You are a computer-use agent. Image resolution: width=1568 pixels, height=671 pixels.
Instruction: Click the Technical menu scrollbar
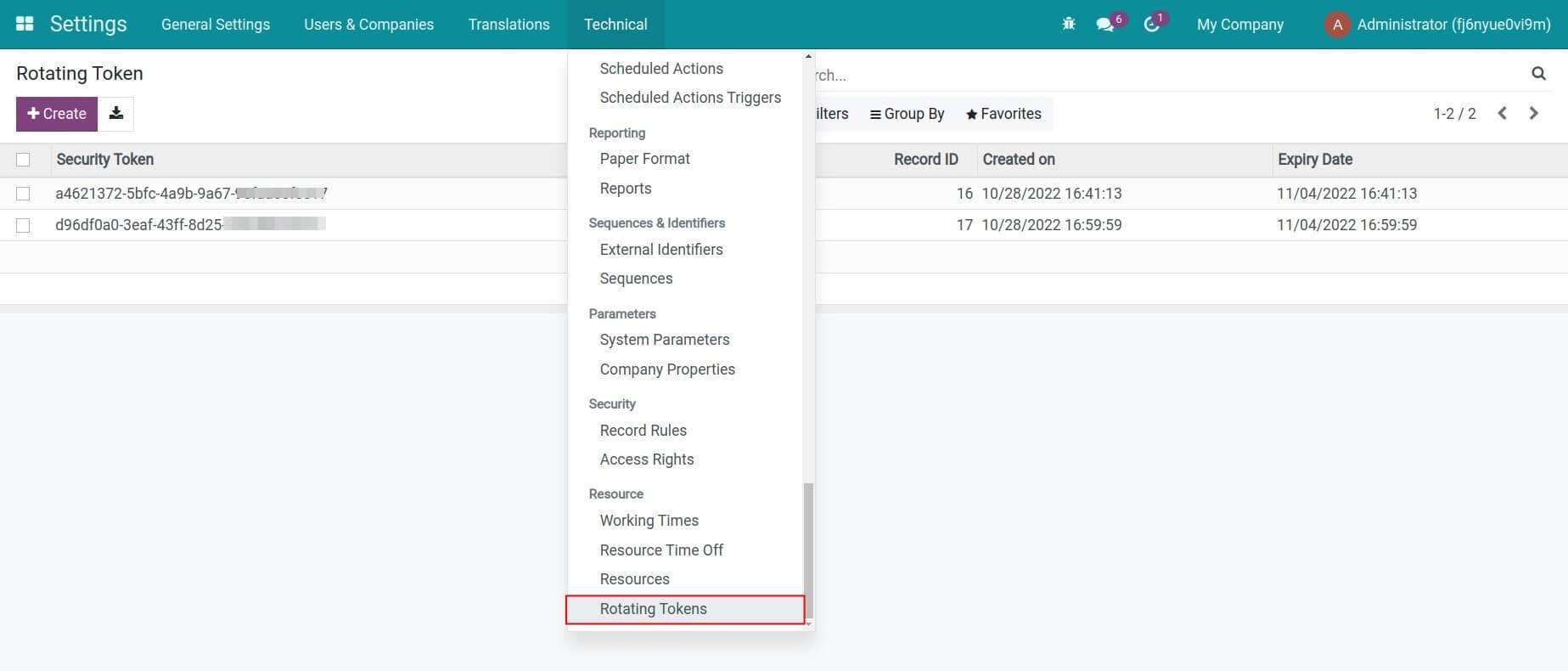[x=808, y=550]
